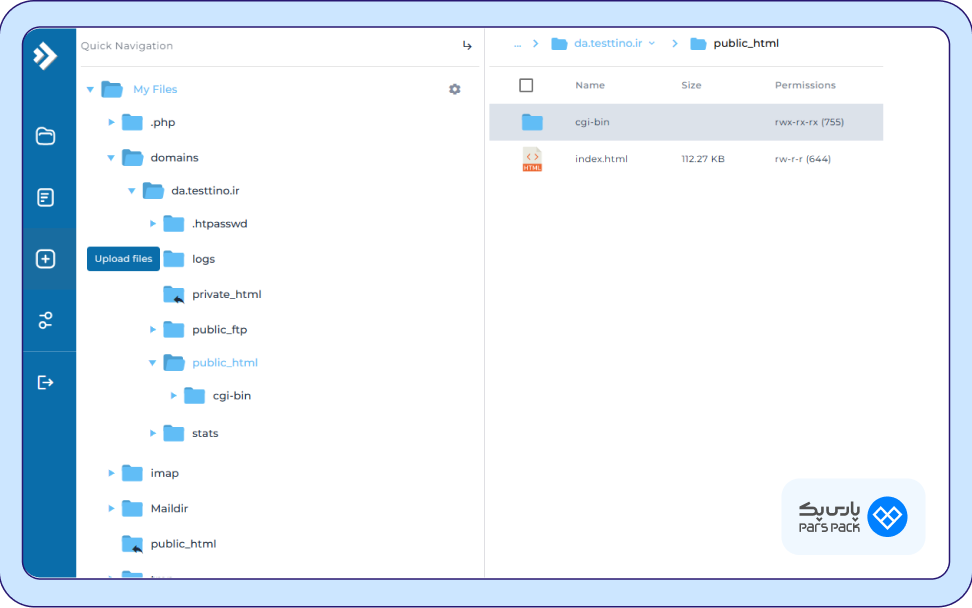Collapse the My Files tree
The image size is (972, 608).
(91, 89)
